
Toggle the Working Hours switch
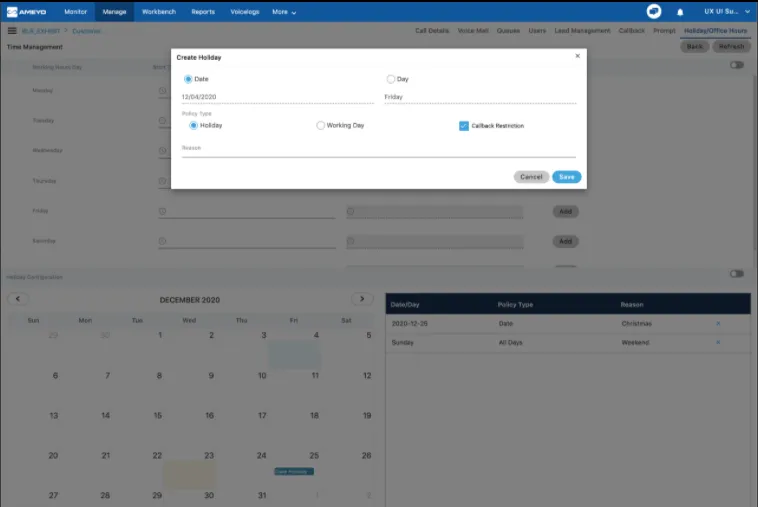tap(737, 65)
